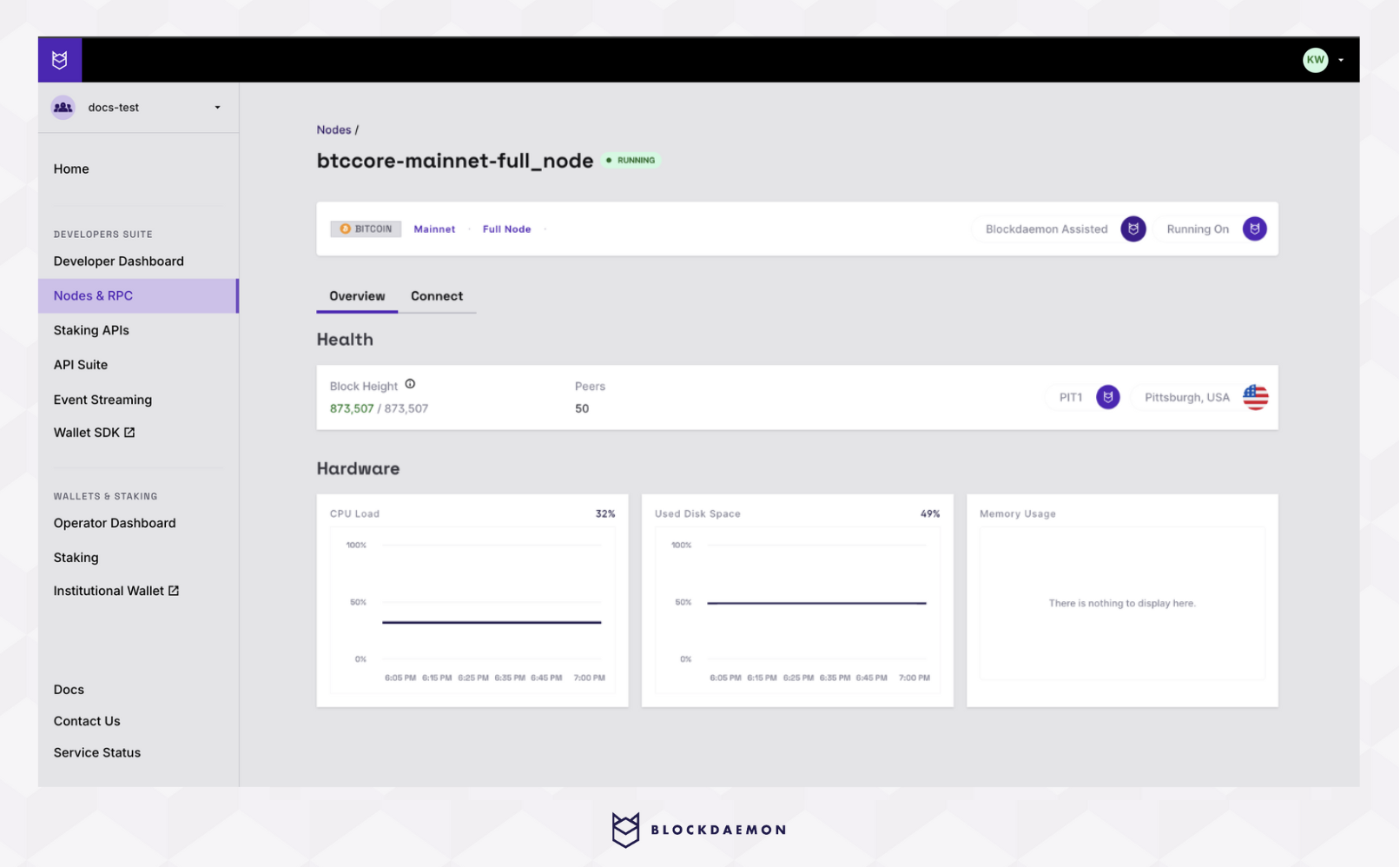Click the Used Disk Space 49% value
This screenshot has height=867, width=1400.
pos(930,514)
